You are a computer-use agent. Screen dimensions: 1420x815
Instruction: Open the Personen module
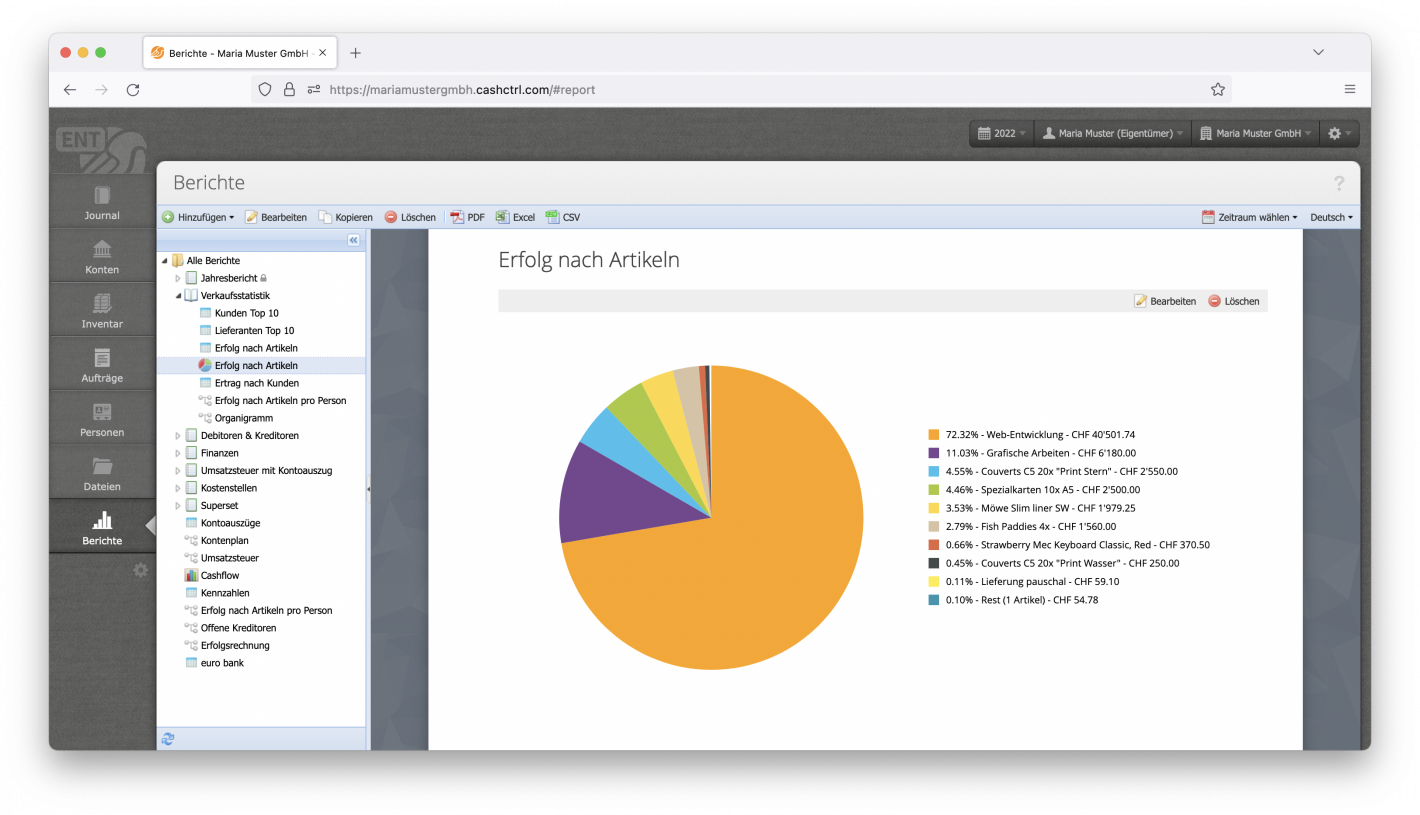(102, 418)
